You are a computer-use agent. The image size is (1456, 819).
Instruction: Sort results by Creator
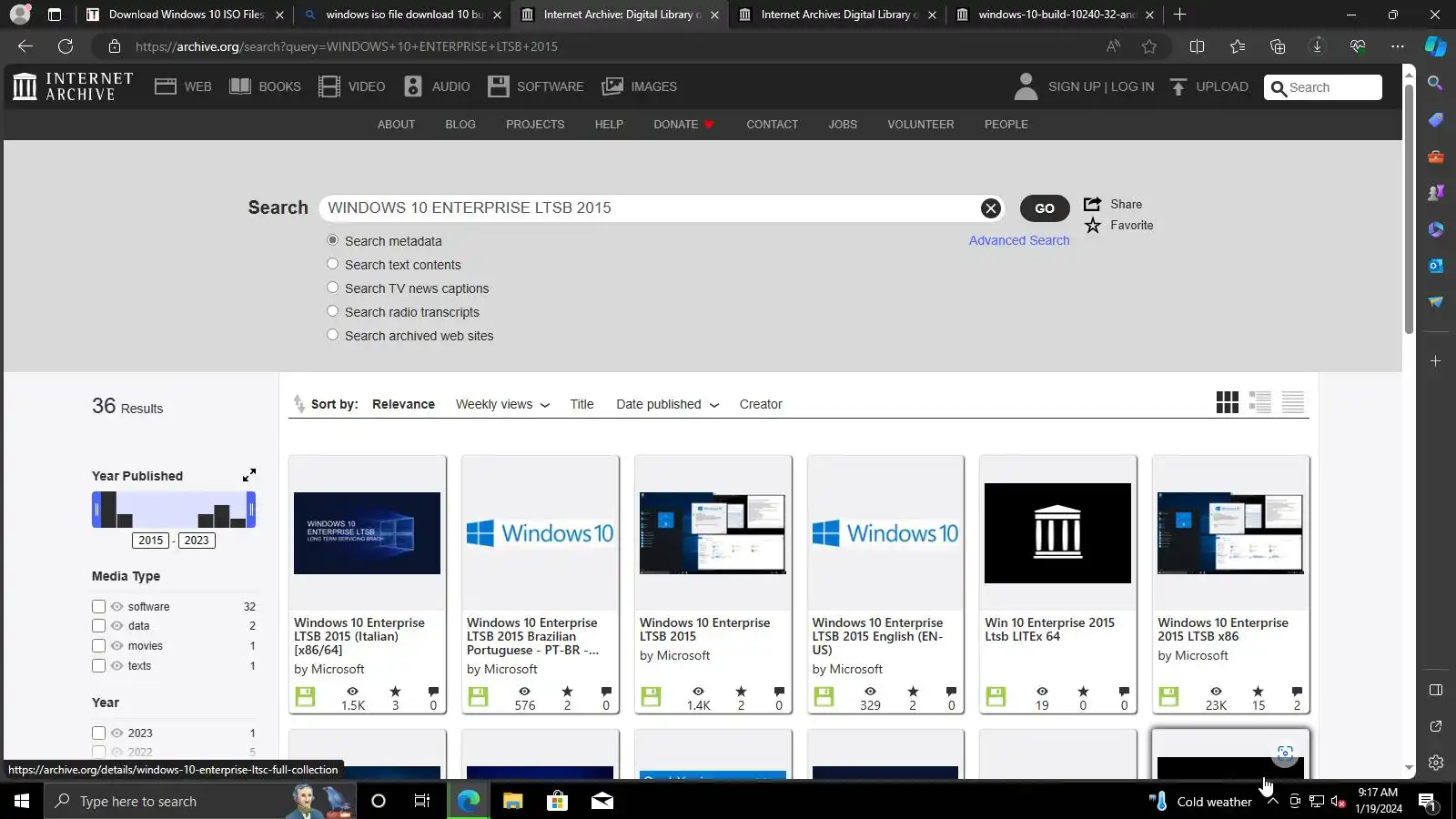click(x=761, y=404)
